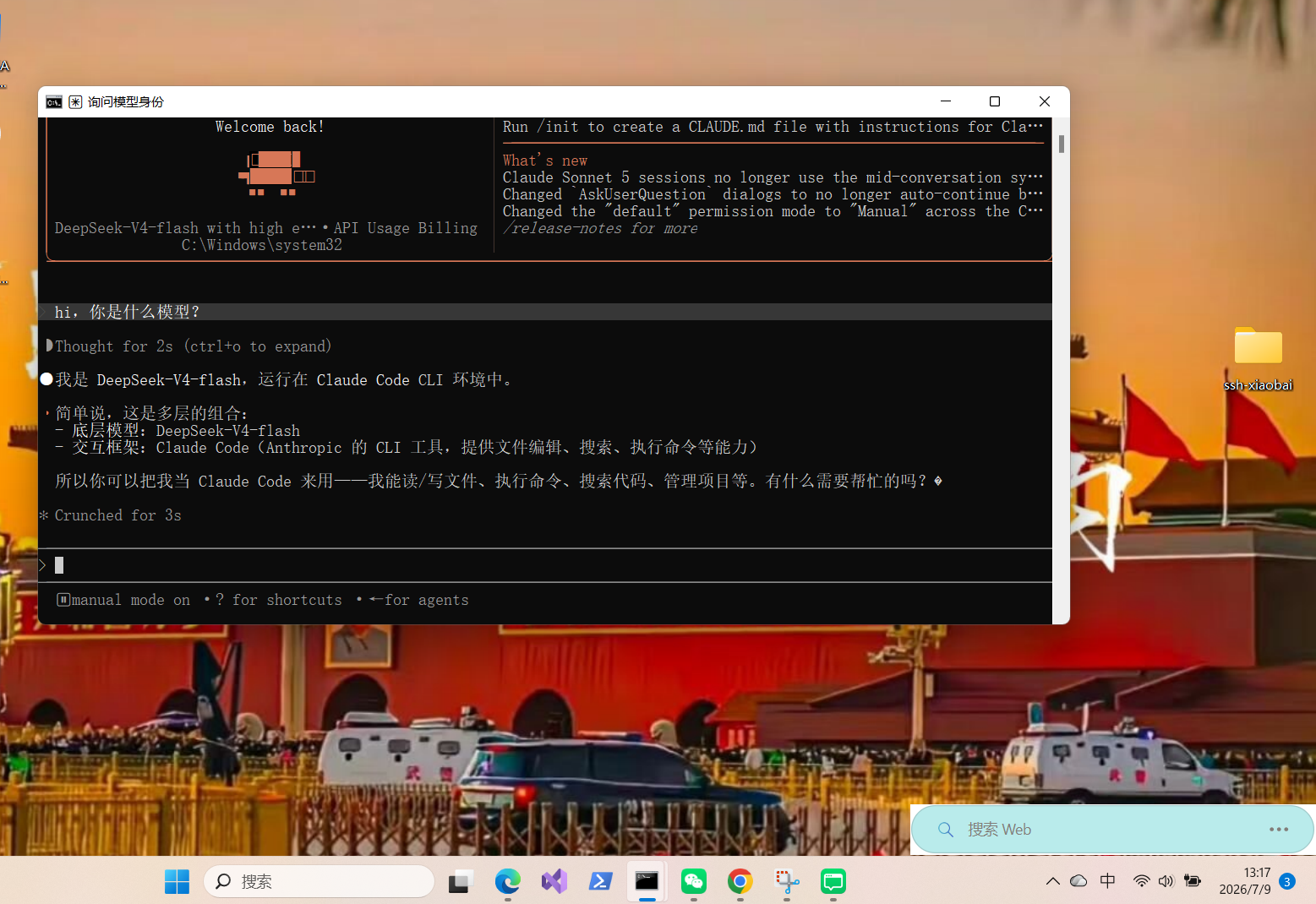
Task: Open PowerShell from the taskbar
Action: (x=601, y=881)
